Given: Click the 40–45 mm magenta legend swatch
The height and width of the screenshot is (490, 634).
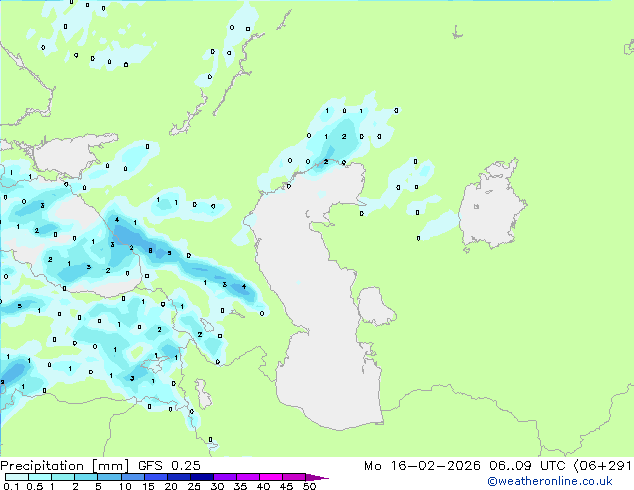Looking at the screenshot, I should pyautogui.click(x=271, y=477).
